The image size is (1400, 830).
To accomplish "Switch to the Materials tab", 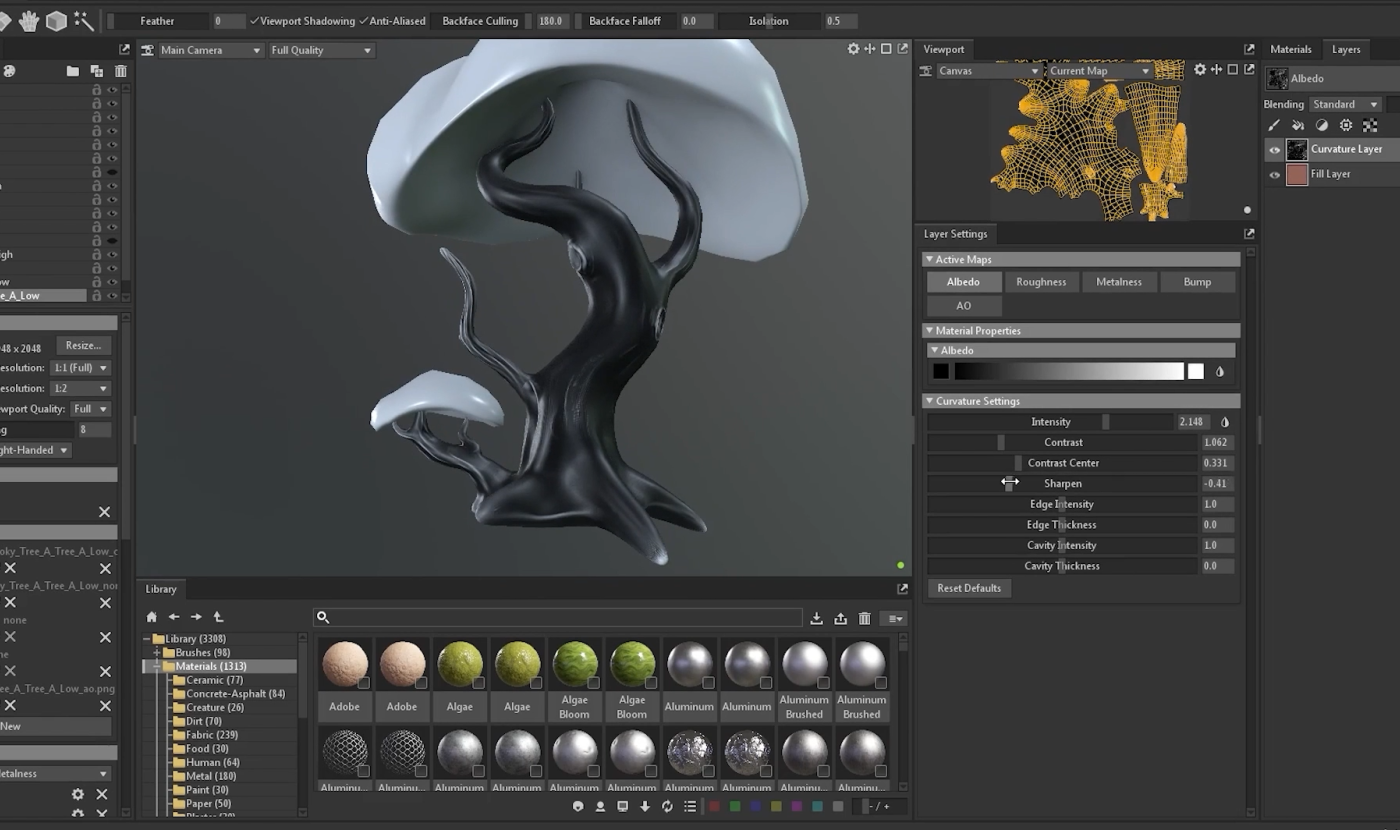I will point(1290,49).
